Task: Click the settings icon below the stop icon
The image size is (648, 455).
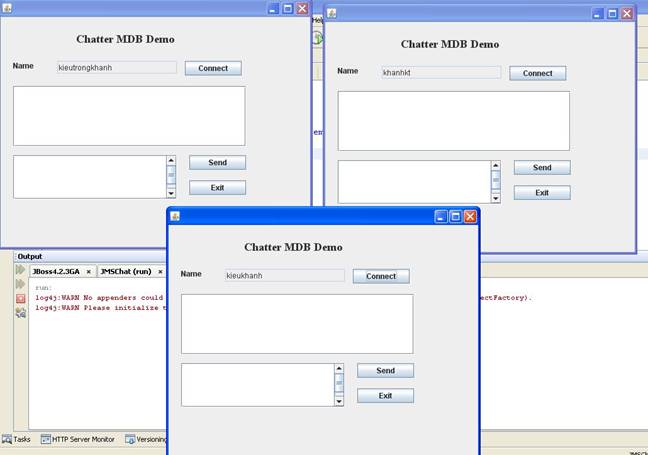Action: (x=21, y=313)
